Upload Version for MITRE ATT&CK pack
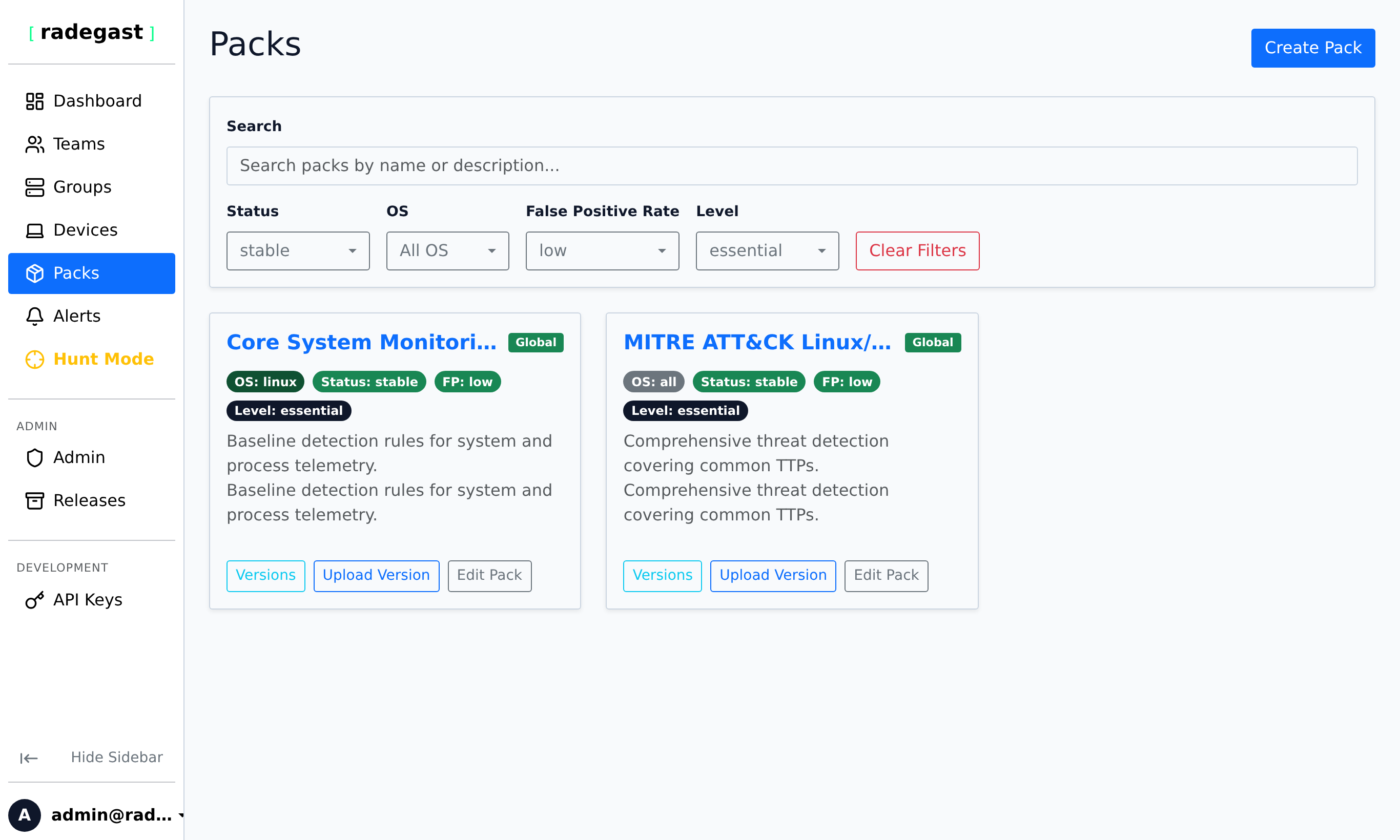 773,576
